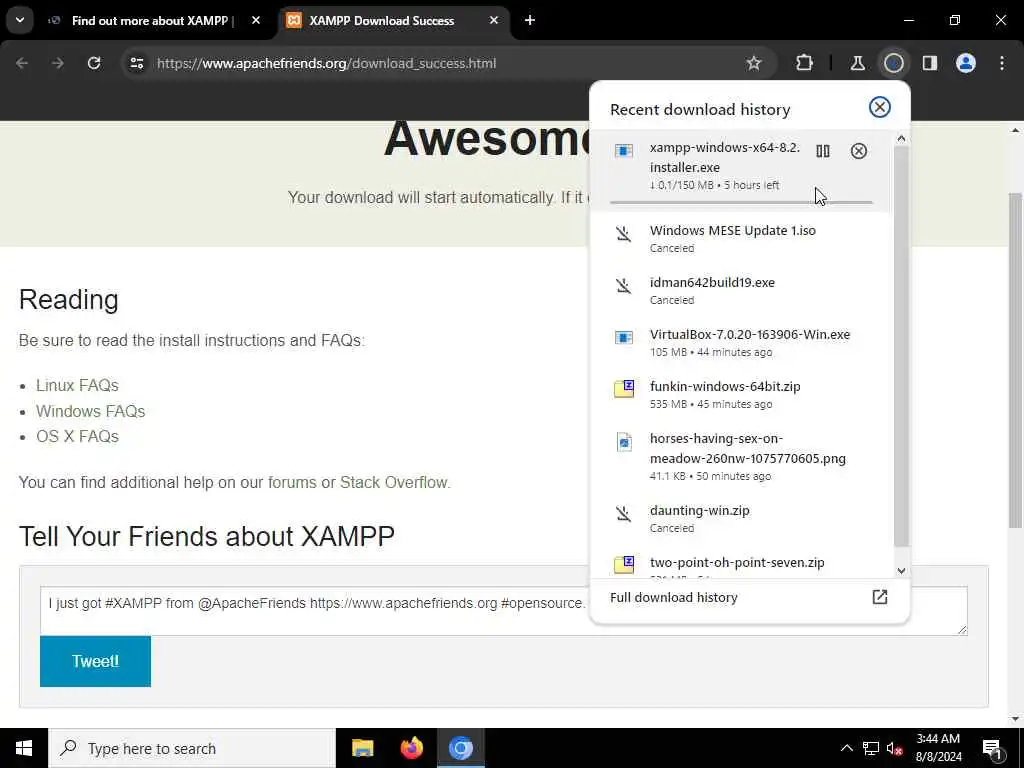Open the two-point-oh-point-seven.zip download
This screenshot has width=1024, height=768.
pos(741,566)
